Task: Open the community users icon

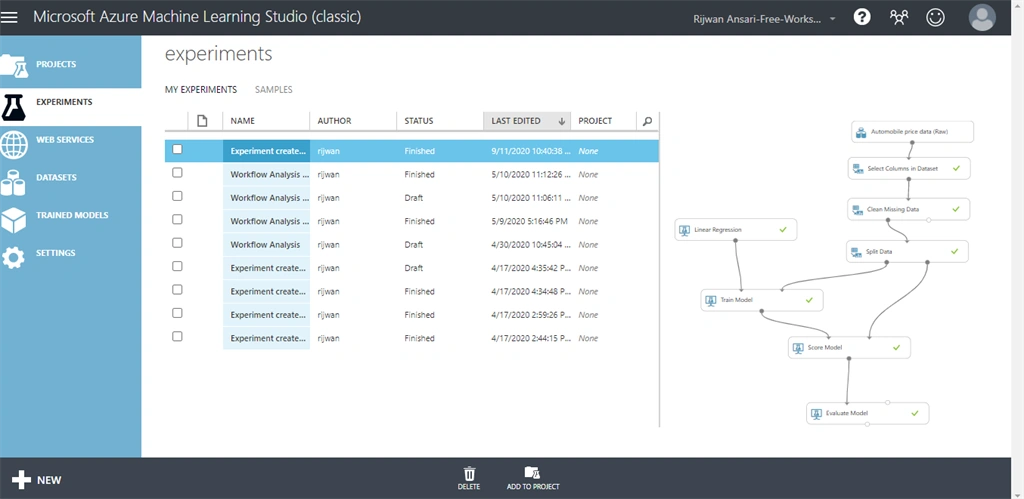Action: [x=899, y=18]
